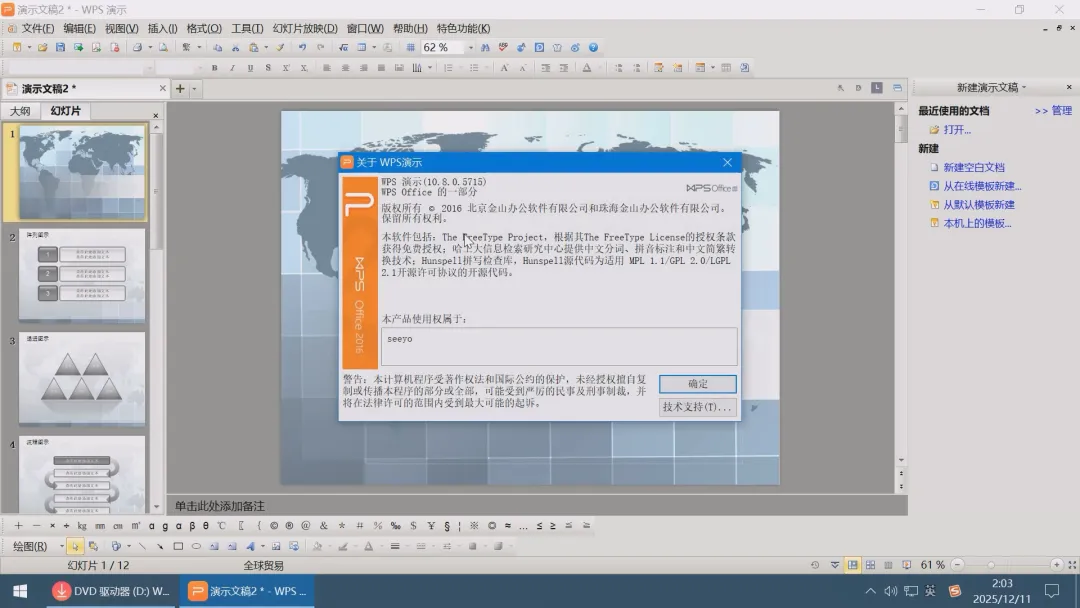Toggle grid display icon beside zoom box
The width and height of the screenshot is (1080, 608).
pos(411,48)
